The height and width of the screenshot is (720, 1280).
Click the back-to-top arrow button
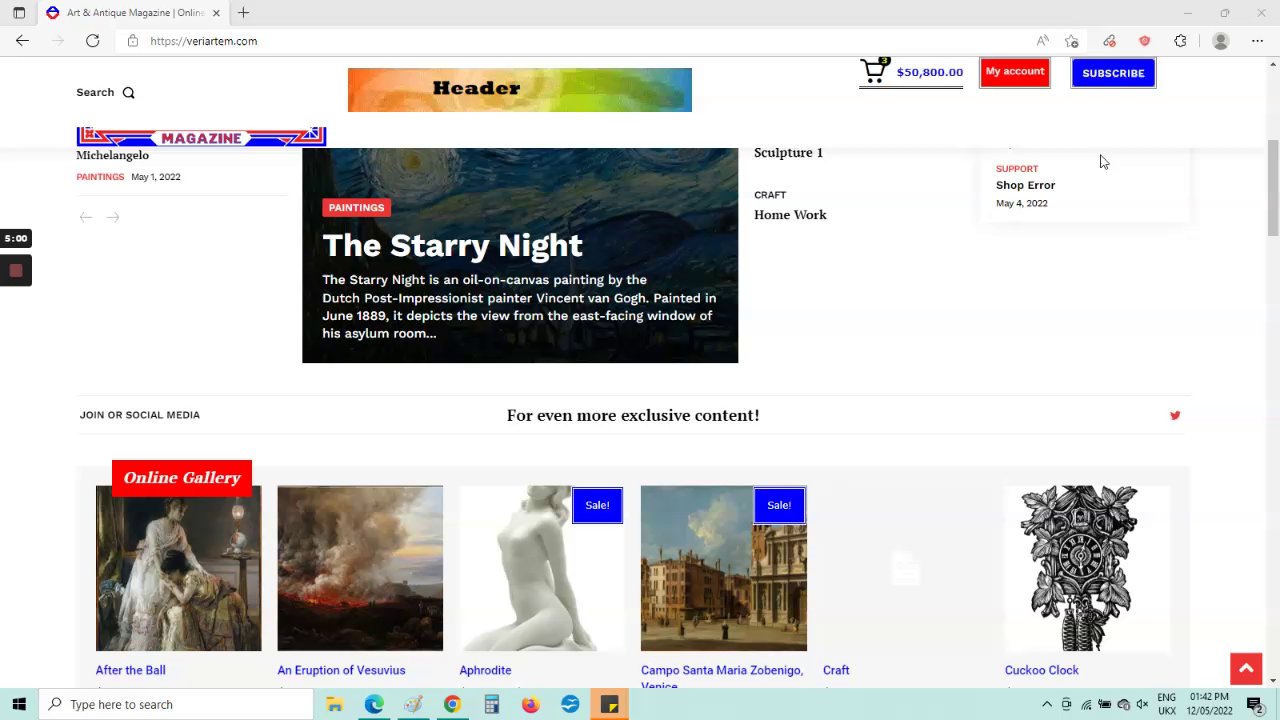(x=1246, y=669)
